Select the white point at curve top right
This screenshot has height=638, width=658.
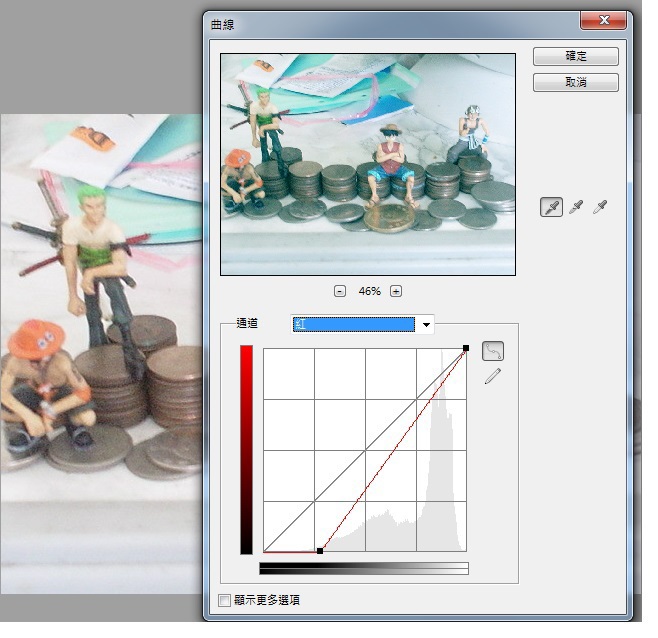[x=466, y=348]
